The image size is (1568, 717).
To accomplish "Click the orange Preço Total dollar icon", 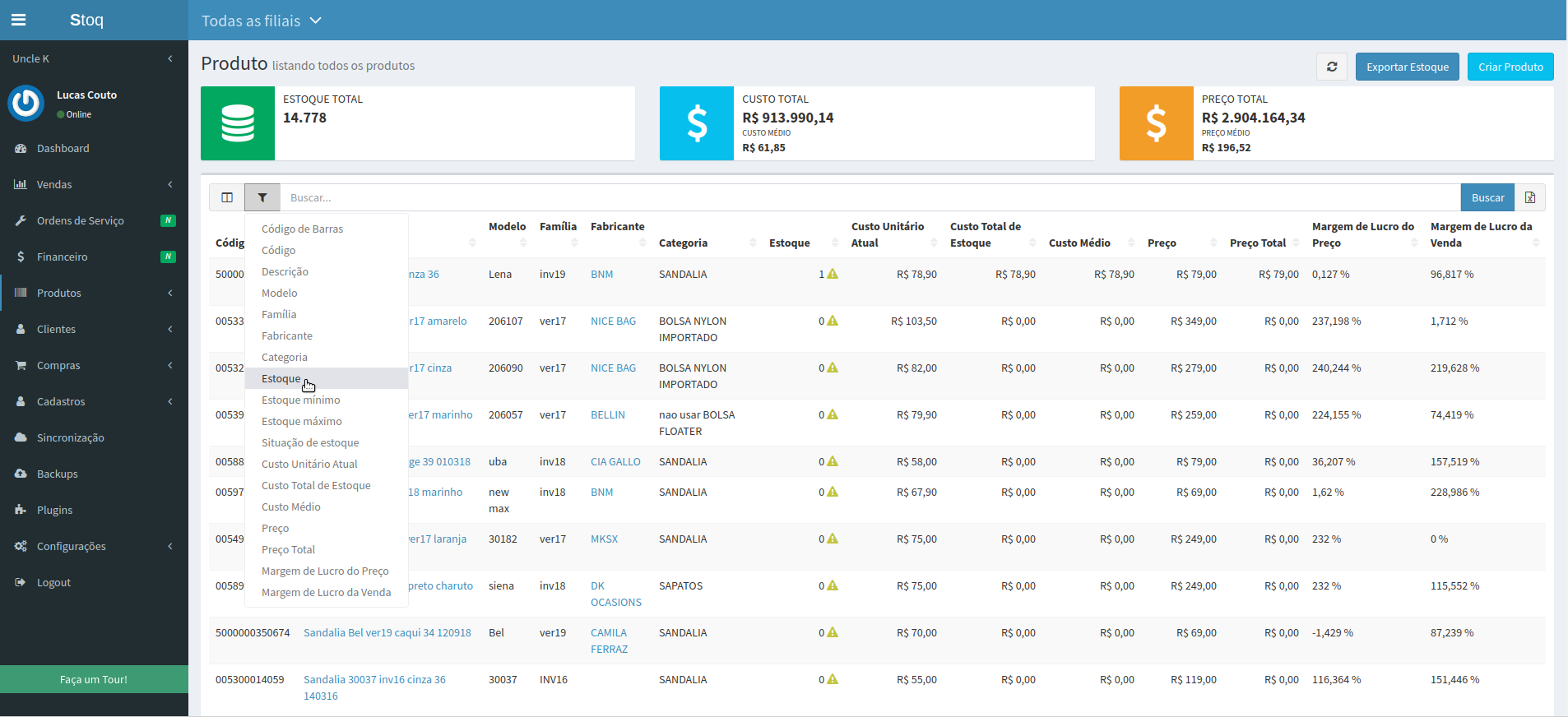I will pyautogui.click(x=1157, y=123).
